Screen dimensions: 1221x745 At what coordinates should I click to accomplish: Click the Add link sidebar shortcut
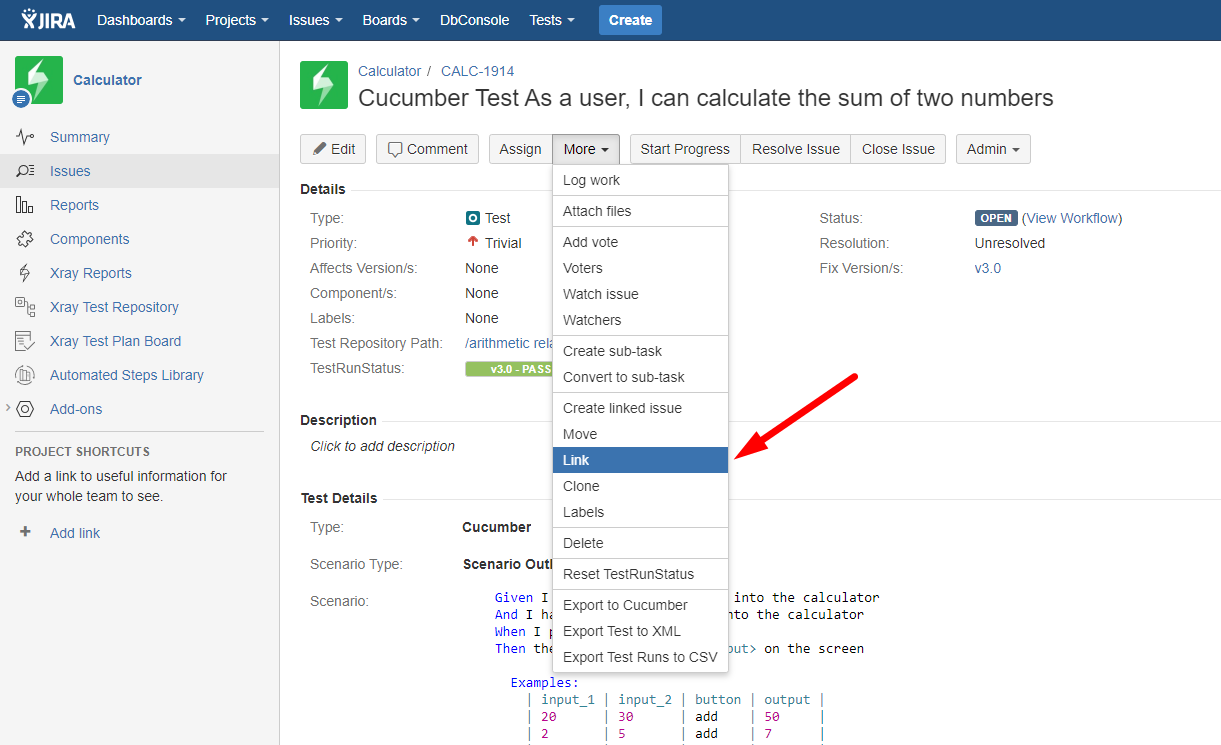pyautogui.click(x=75, y=533)
